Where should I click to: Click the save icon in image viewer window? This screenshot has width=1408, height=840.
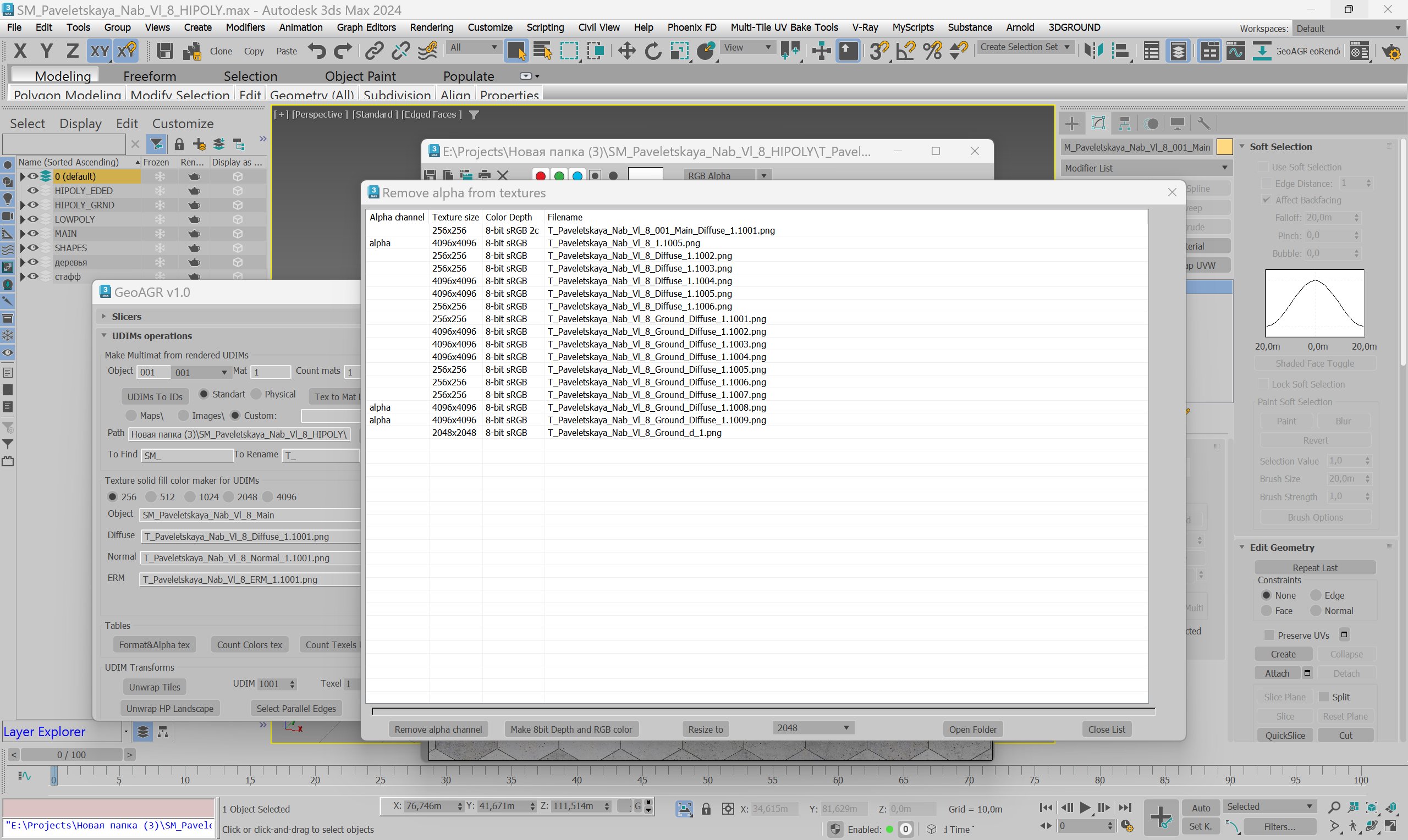coord(430,175)
